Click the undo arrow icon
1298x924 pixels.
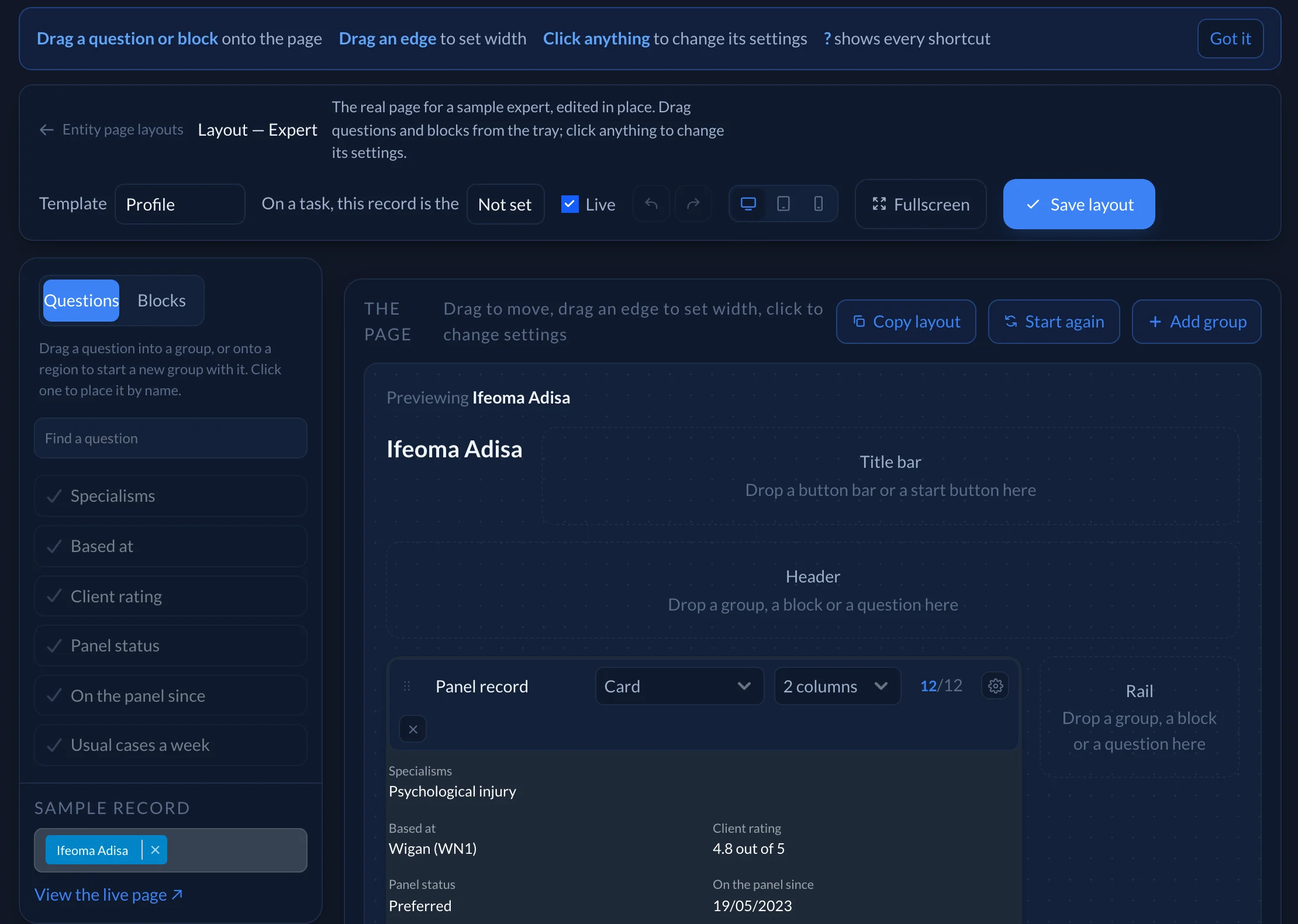(x=651, y=204)
